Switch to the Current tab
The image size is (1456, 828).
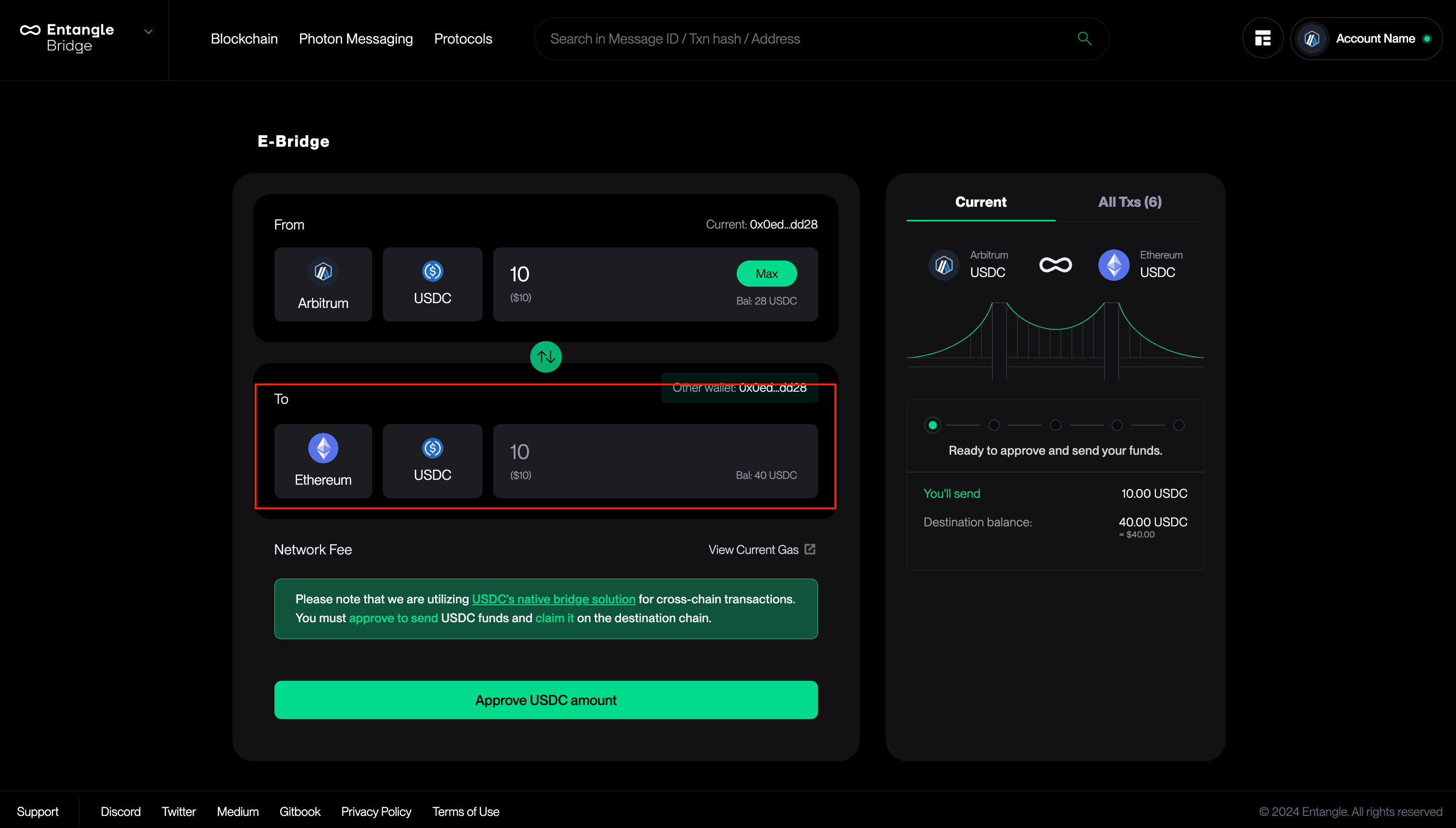pos(981,202)
